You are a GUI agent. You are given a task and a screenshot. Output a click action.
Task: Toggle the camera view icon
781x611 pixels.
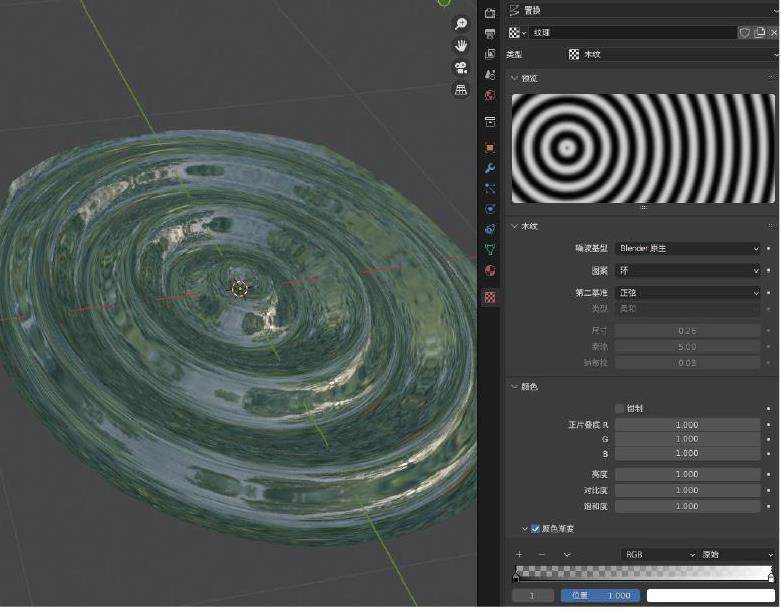coord(461,68)
